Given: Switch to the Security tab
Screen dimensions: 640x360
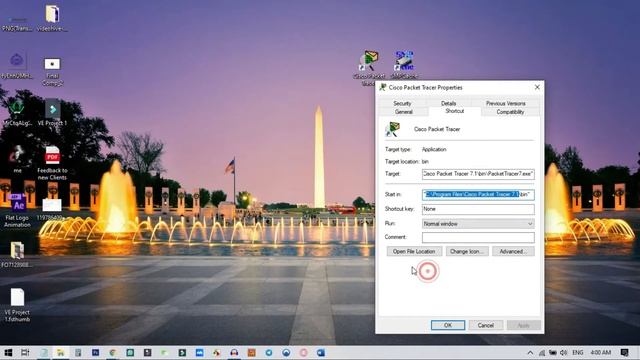Looking at the screenshot, I should [402, 103].
